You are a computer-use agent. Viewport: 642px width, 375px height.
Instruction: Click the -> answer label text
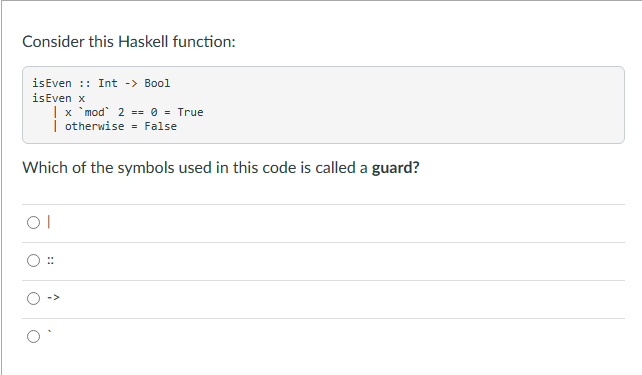coord(53,298)
